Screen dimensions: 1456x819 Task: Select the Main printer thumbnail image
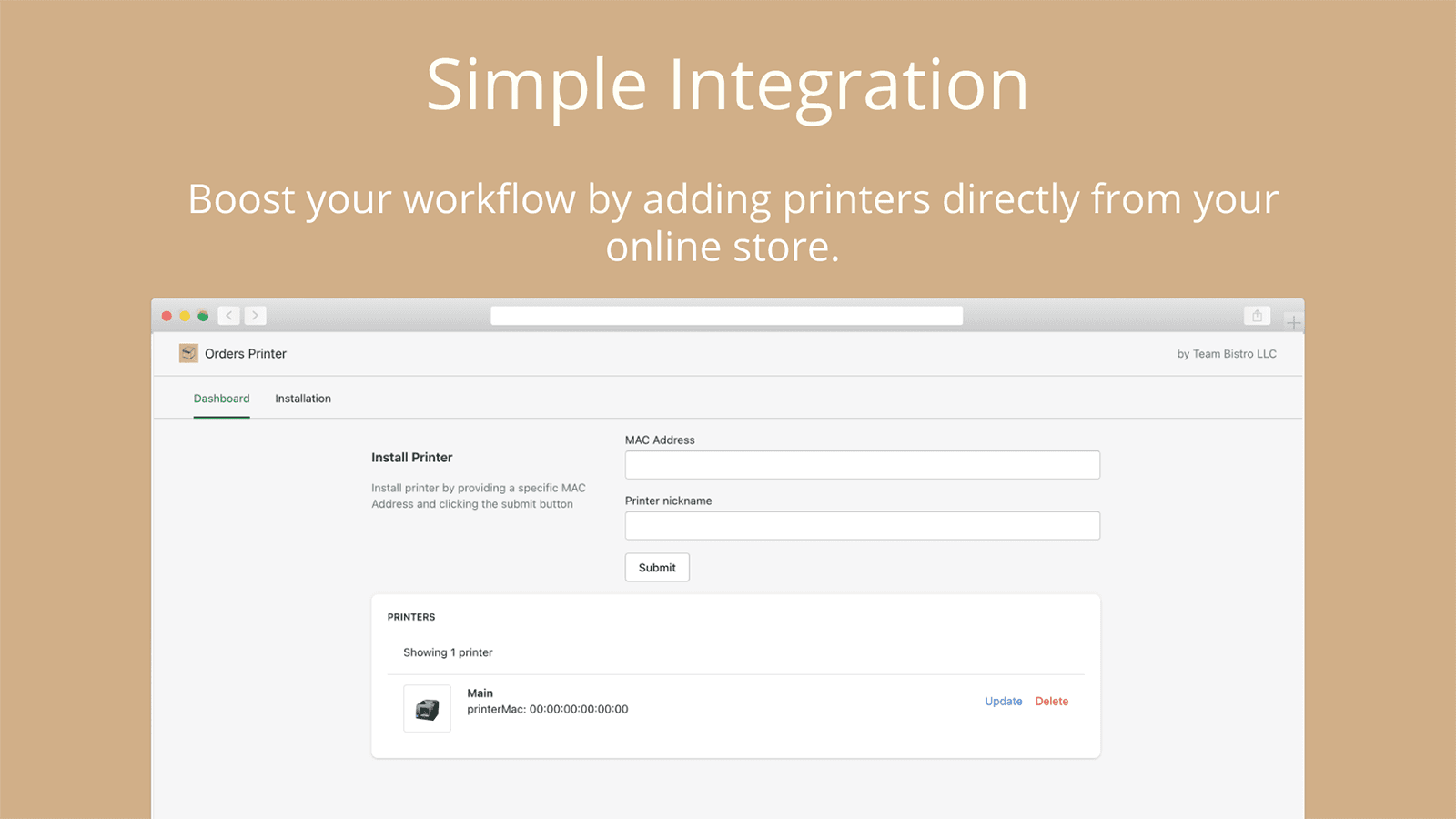pyautogui.click(x=427, y=709)
